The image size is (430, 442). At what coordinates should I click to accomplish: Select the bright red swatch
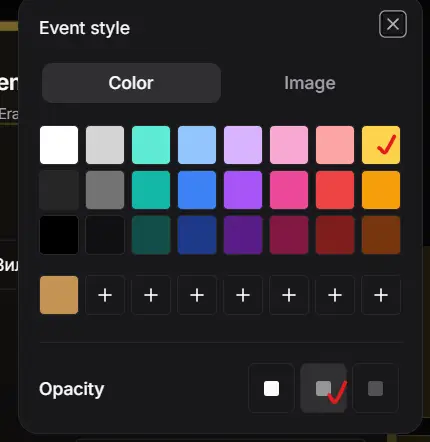335,190
